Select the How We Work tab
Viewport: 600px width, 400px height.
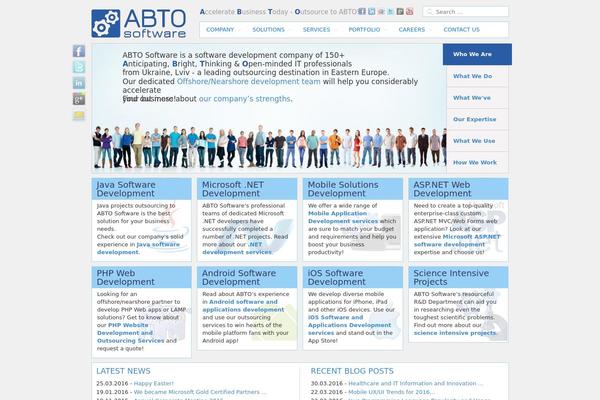coord(478,162)
